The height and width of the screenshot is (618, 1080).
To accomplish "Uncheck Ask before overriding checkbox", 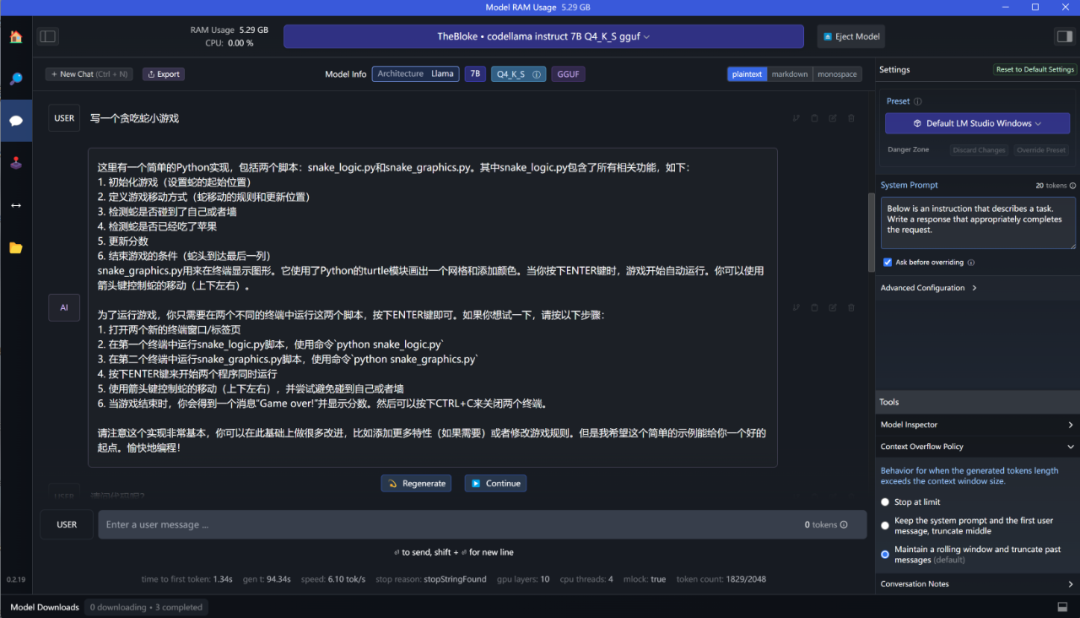I will [887, 262].
